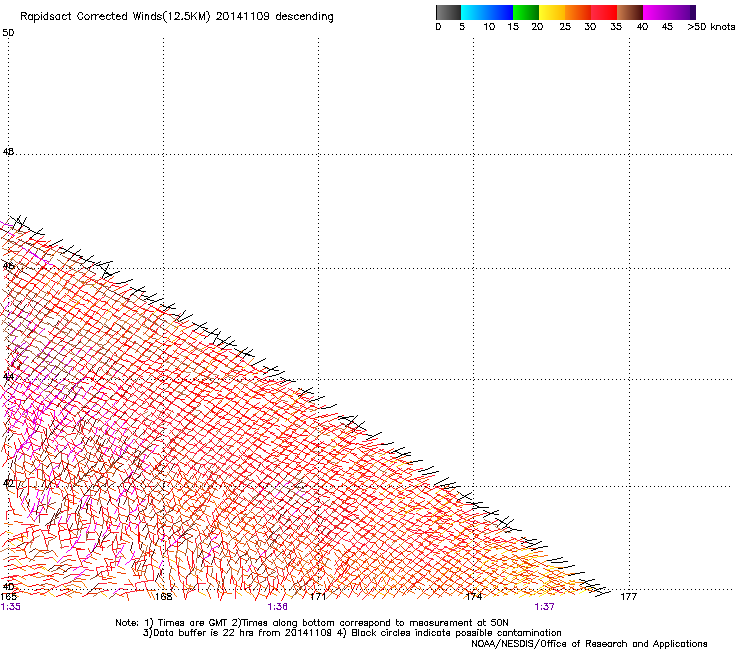Click the longitude axis label '171'
740x650 pixels.
click(318, 597)
